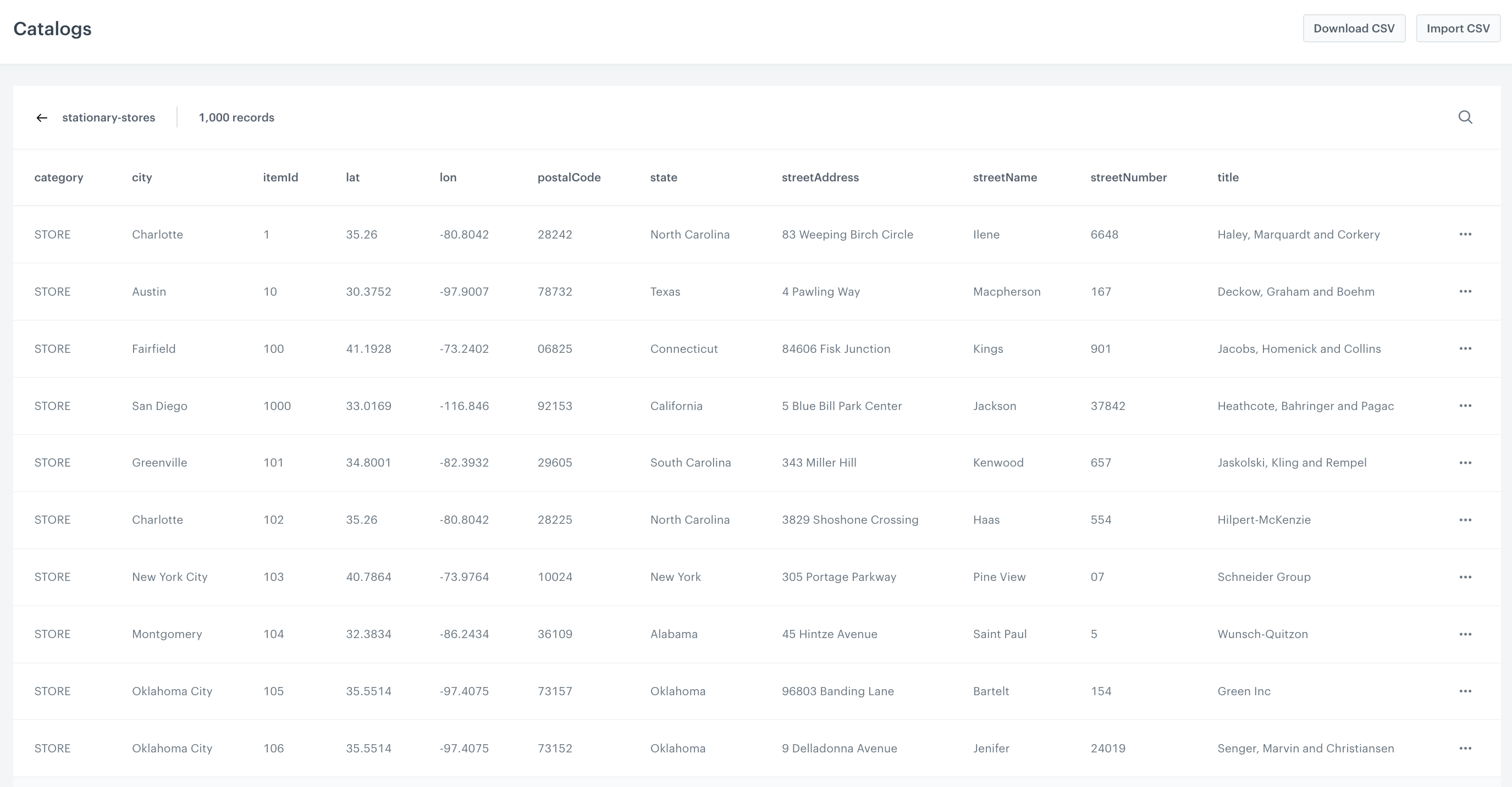Click the postalCode column header

point(568,177)
